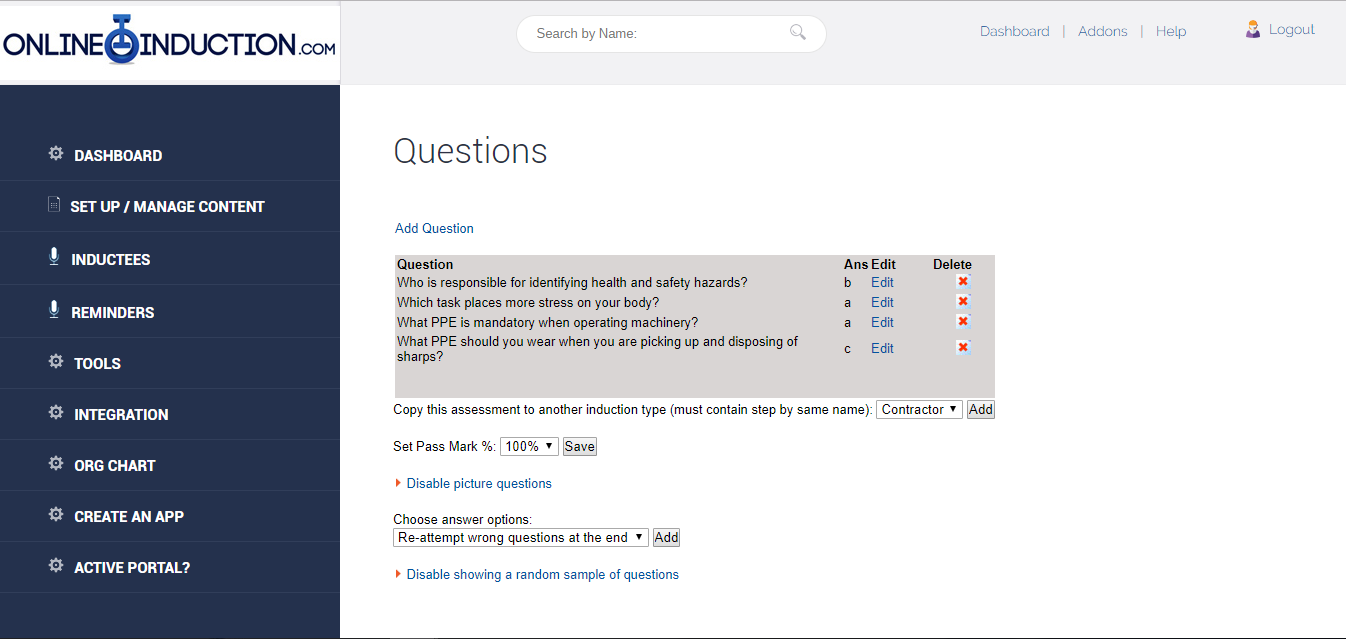Open the Set Pass Mark percentage dropdown
Screen dimensions: 1346x639
[x=529, y=447]
